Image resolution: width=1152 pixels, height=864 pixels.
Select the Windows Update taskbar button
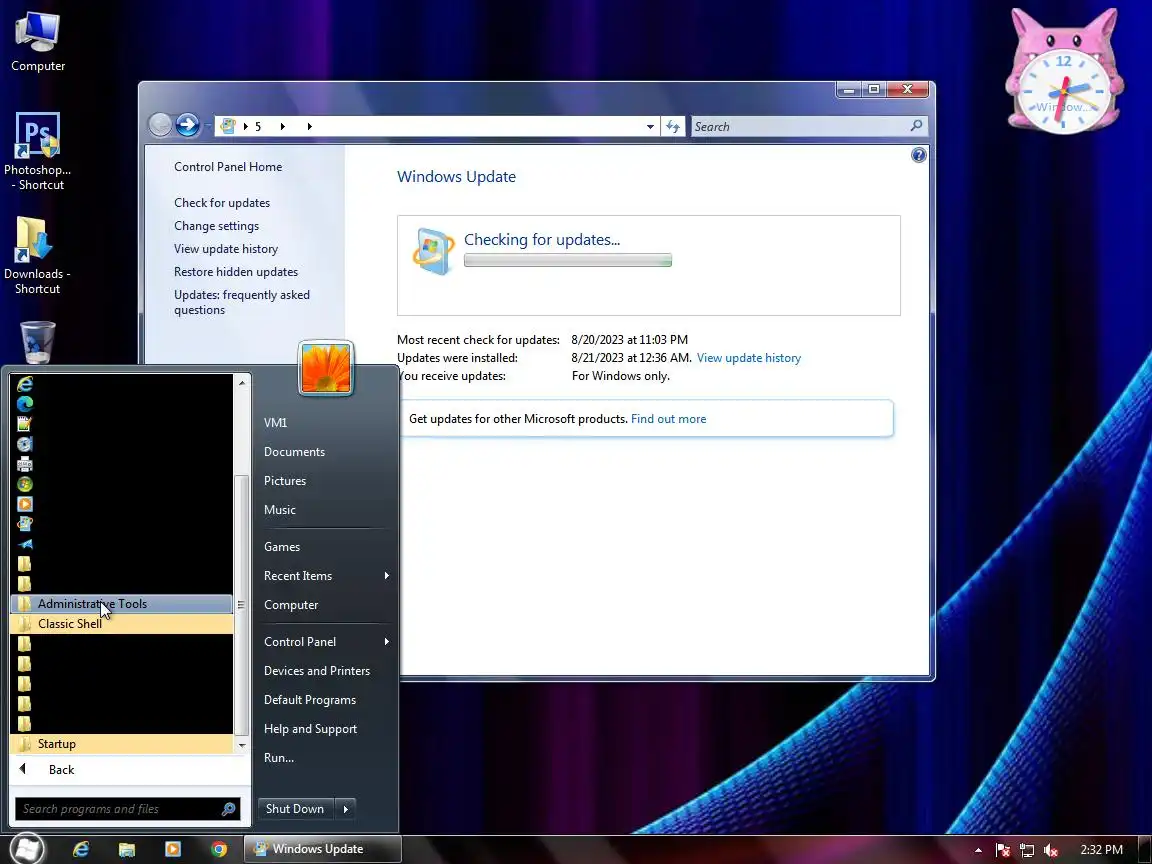(322, 849)
